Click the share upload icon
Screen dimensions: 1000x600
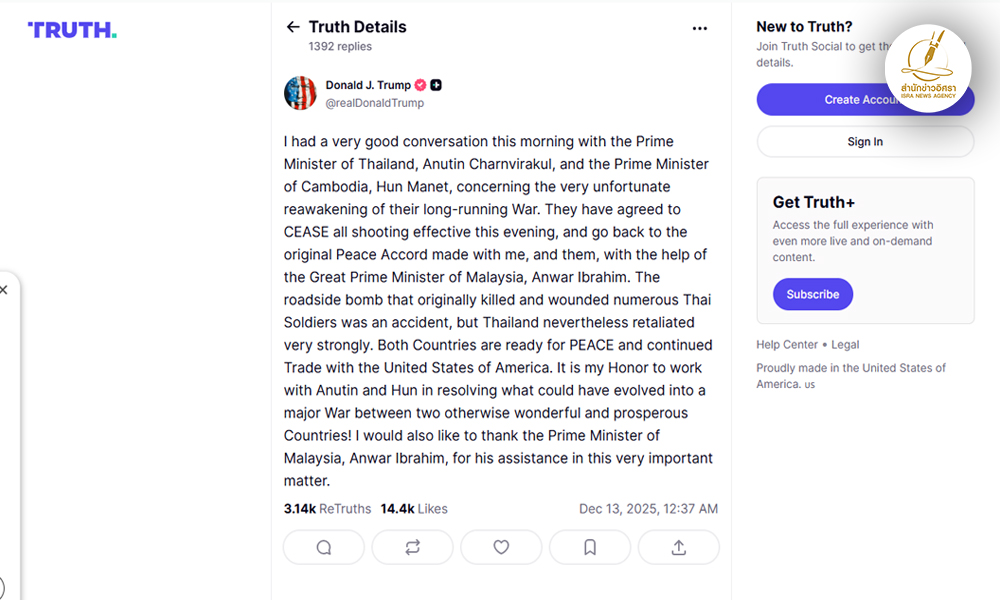678,547
